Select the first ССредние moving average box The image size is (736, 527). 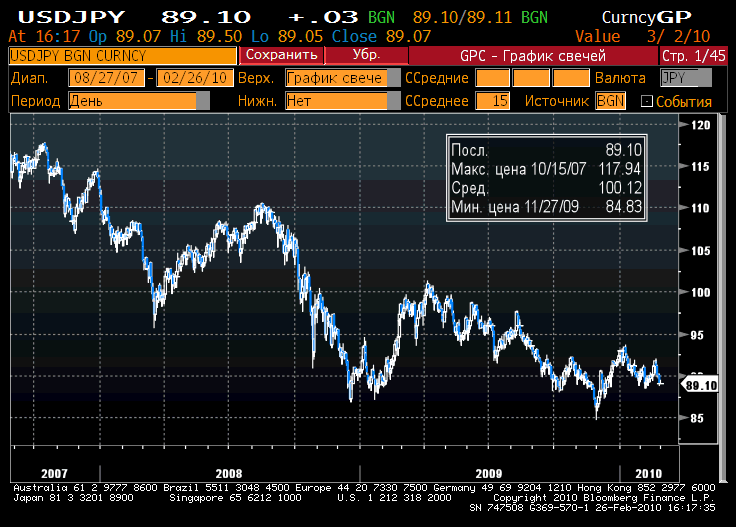pyautogui.click(x=492, y=78)
